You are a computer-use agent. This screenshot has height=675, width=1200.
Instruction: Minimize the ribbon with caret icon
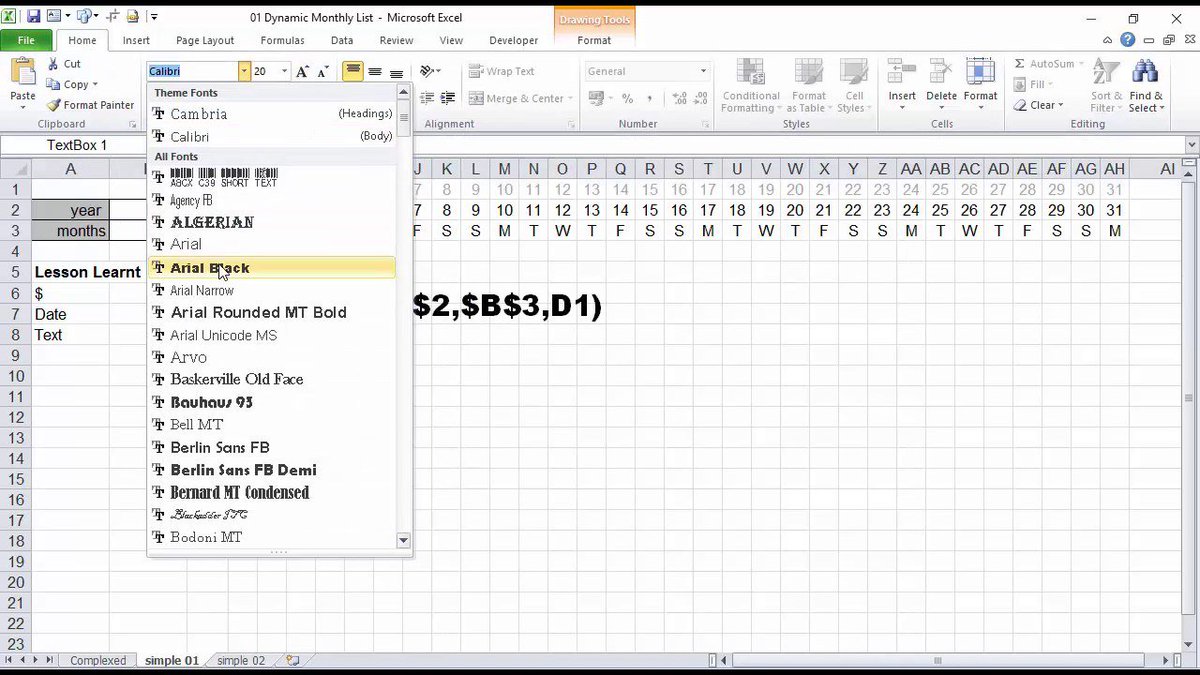click(x=1108, y=41)
